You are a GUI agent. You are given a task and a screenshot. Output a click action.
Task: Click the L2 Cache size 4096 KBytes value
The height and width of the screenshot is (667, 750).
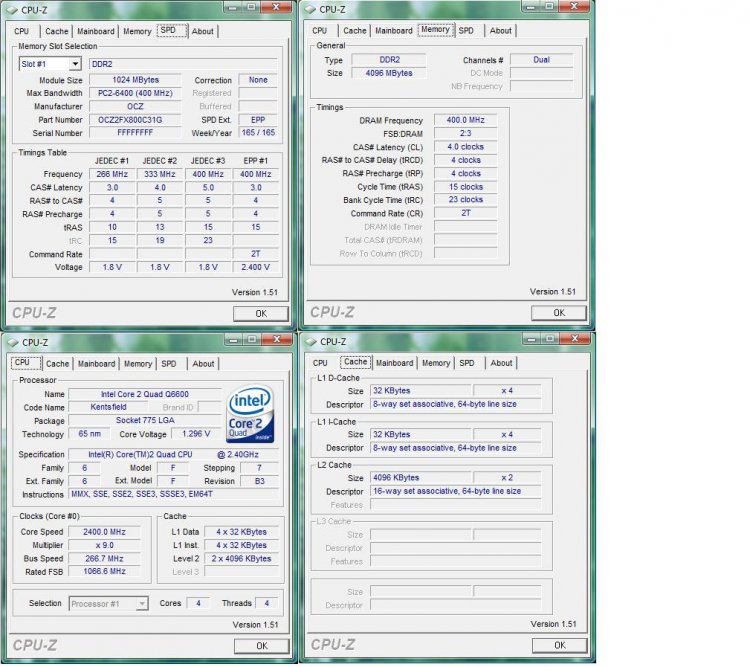420,478
